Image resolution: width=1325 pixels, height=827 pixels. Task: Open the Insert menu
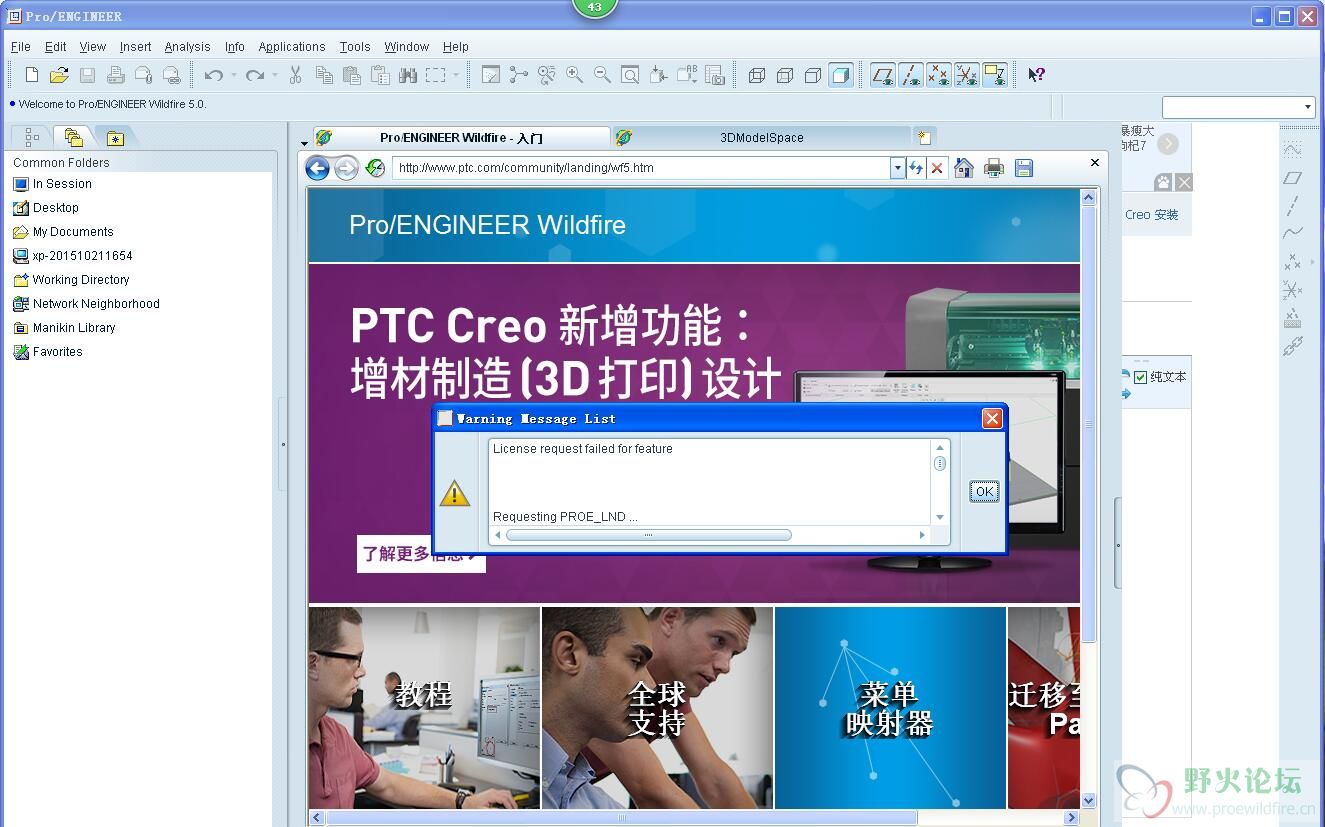click(136, 47)
